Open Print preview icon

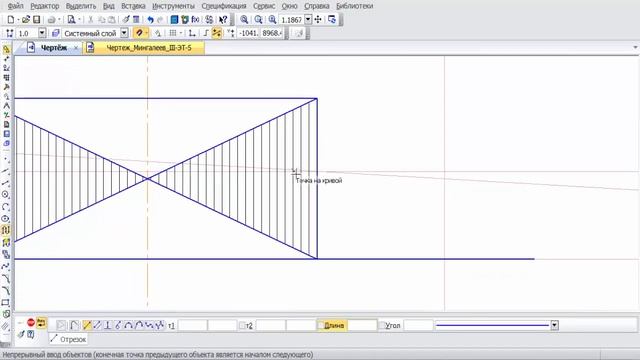click(71, 19)
